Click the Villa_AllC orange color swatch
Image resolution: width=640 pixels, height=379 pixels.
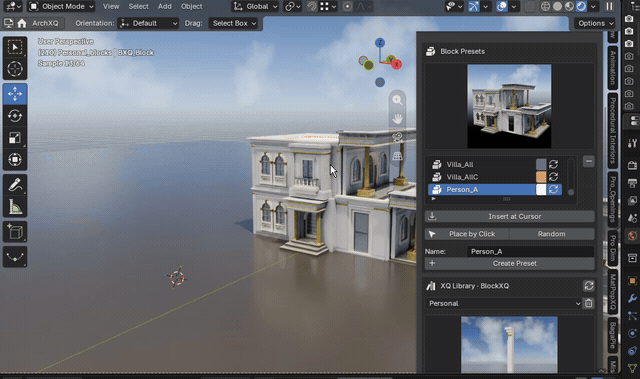pyautogui.click(x=541, y=177)
